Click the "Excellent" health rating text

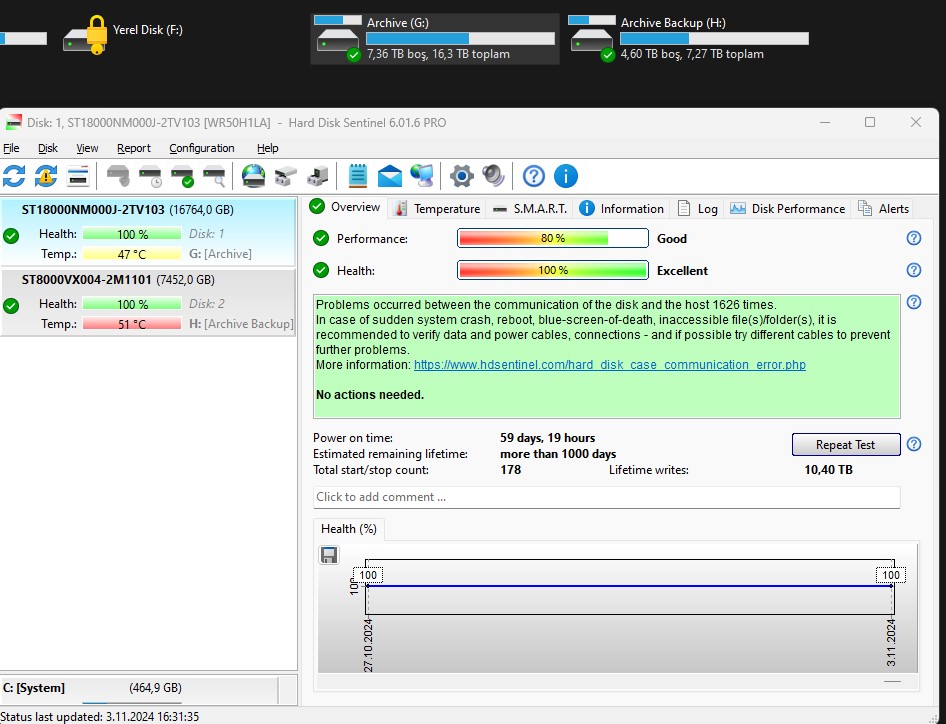(682, 270)
